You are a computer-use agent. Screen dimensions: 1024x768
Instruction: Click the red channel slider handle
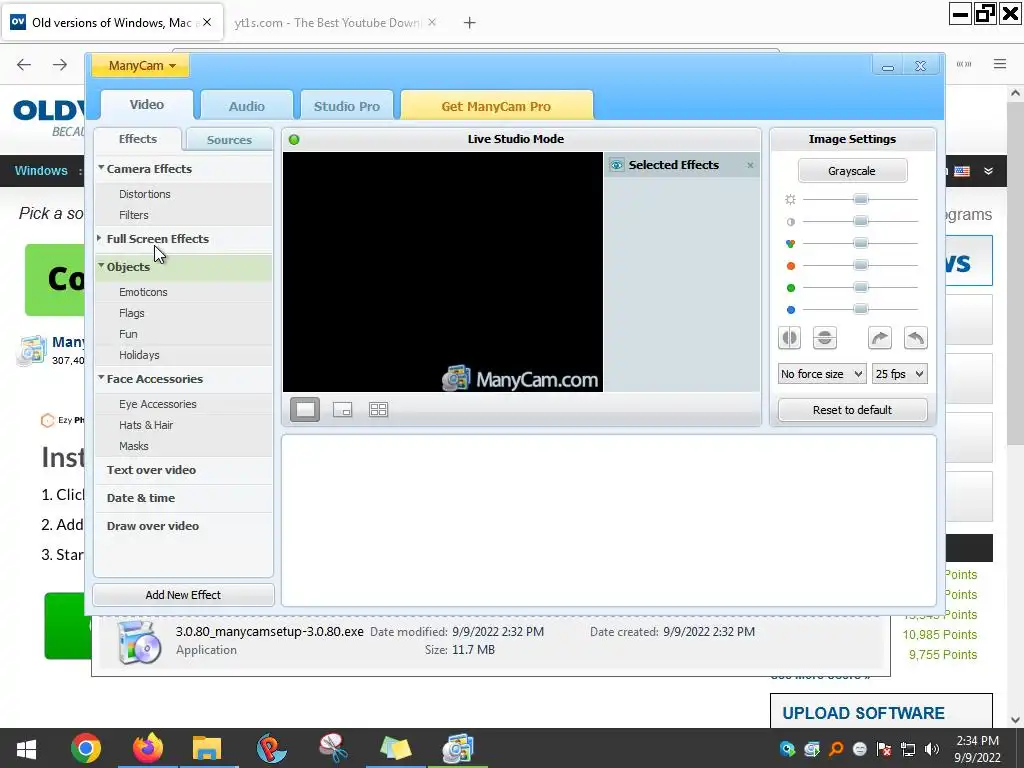point(861,265)
